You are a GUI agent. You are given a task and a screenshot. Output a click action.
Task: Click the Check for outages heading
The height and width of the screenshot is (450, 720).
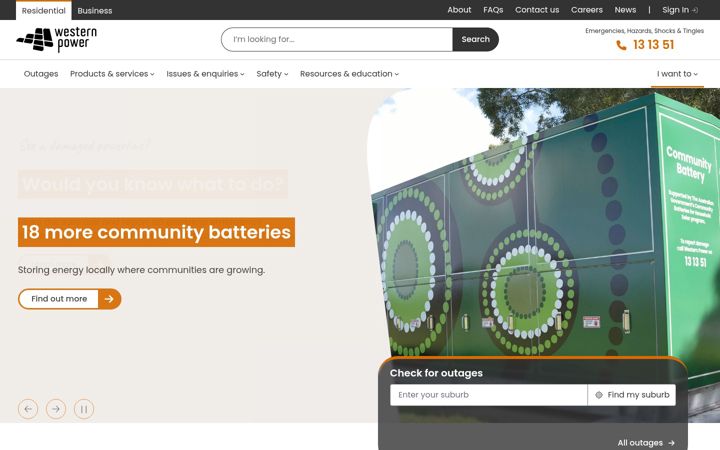coord(436,373)
